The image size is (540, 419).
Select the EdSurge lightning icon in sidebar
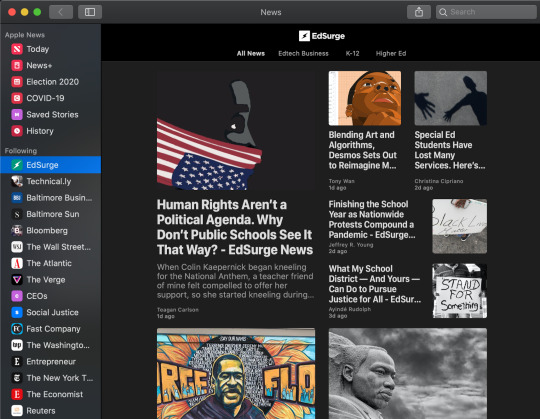click(17, 165)
